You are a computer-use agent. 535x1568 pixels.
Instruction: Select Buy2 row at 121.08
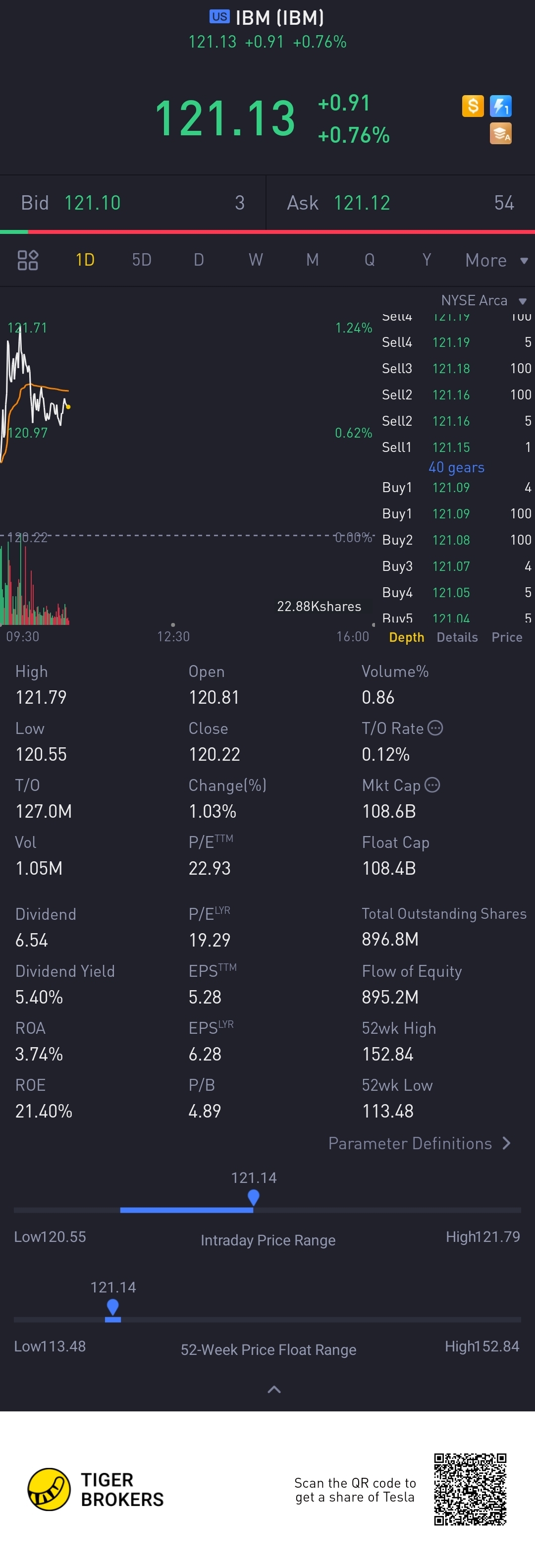457,540
